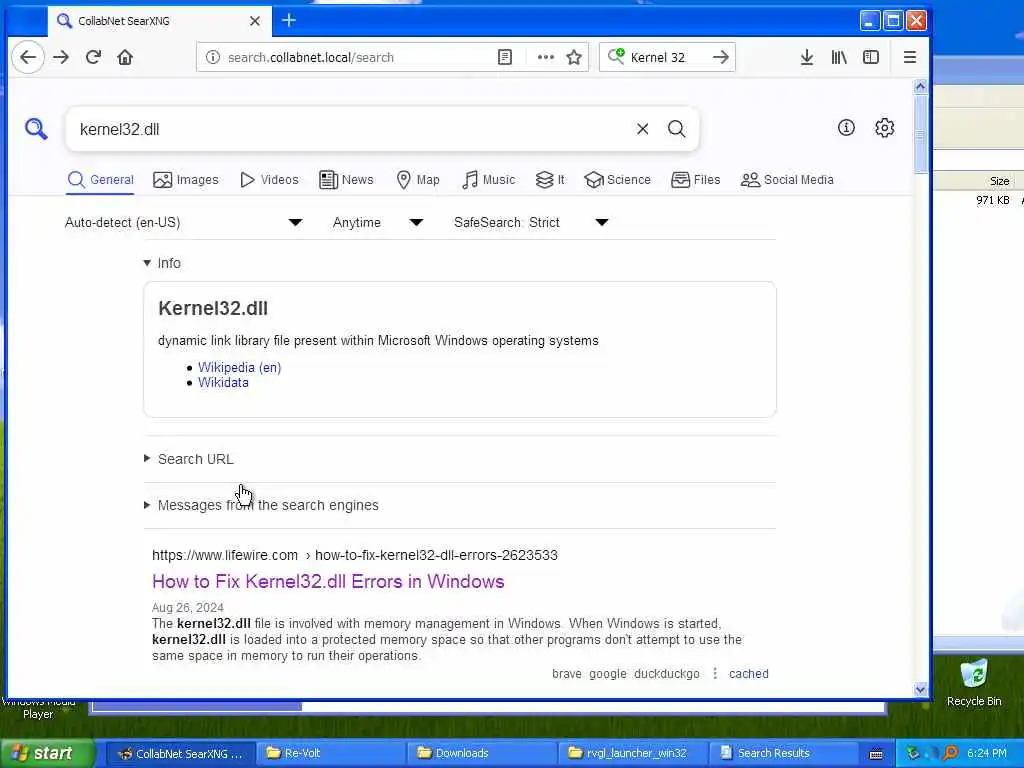Open How to Fix Kernel32.dll Errors result
This screenshot has height=768, width=1024.
[x=328, y=581]
